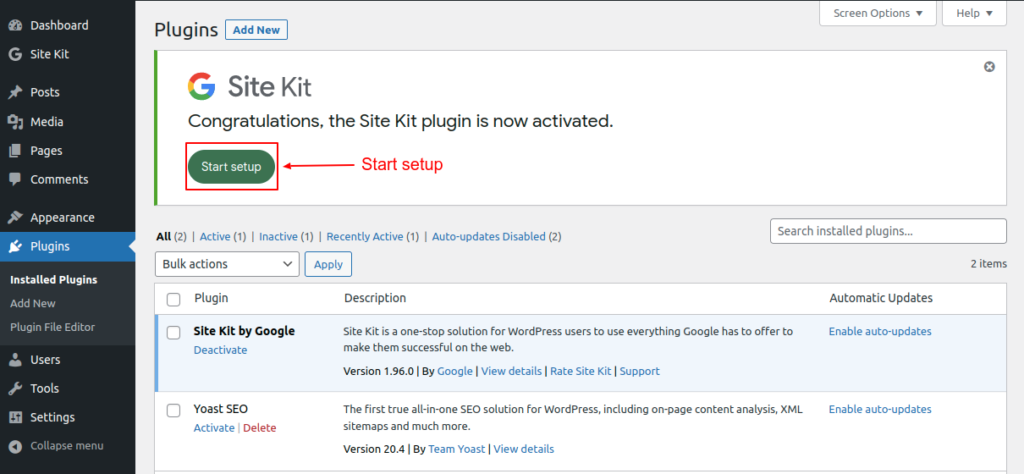Check the select-all plugins checkbox in header
The width and height of the screenshot is (1024, 474).
coord(174,299)
